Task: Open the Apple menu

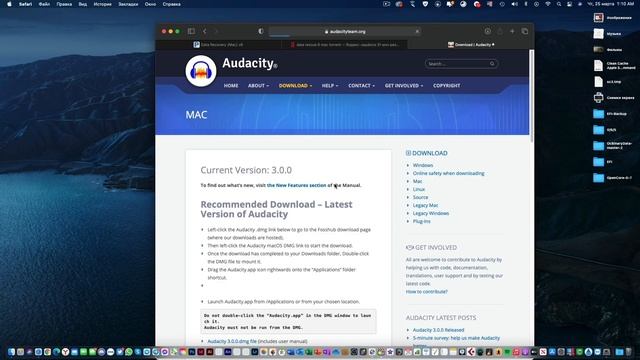Action: [9, 4]
